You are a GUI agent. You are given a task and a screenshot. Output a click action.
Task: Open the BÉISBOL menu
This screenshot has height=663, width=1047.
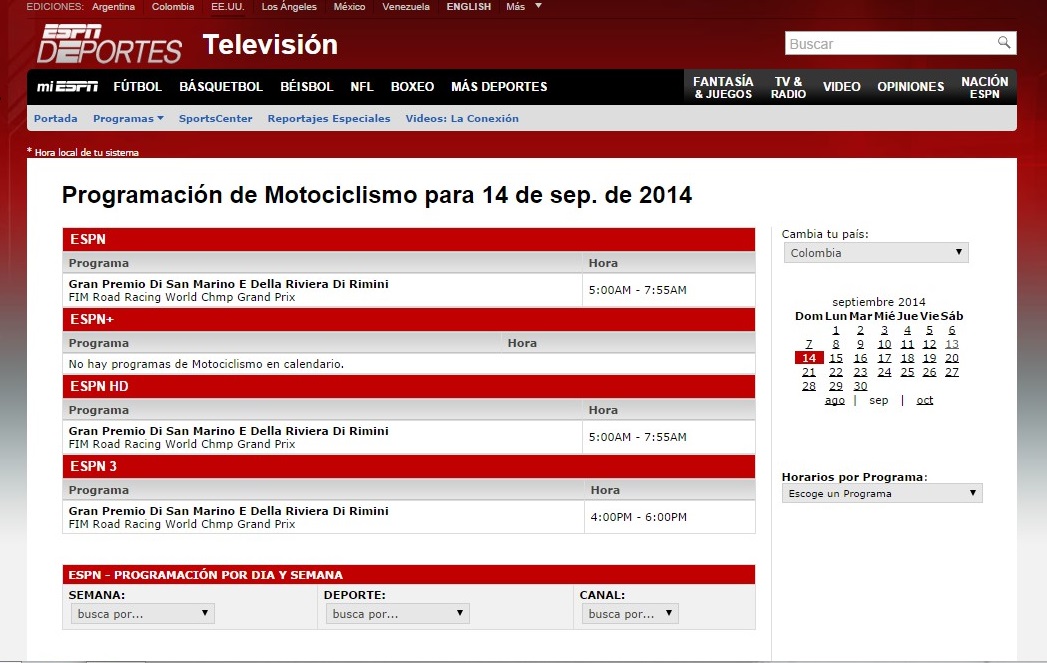306,87
